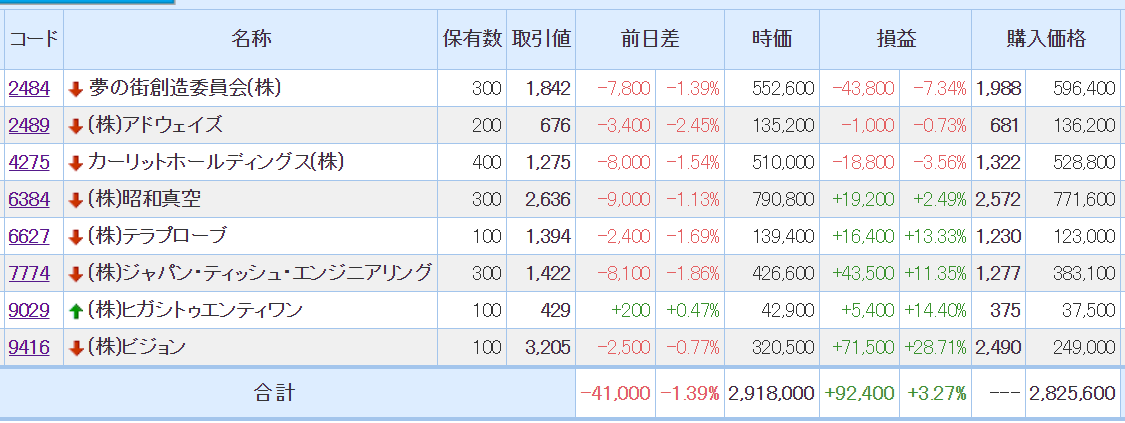Click the 名称 column header
This screenshot has width=1125, height=423.
pyautogui.click(x=251, y=39)
